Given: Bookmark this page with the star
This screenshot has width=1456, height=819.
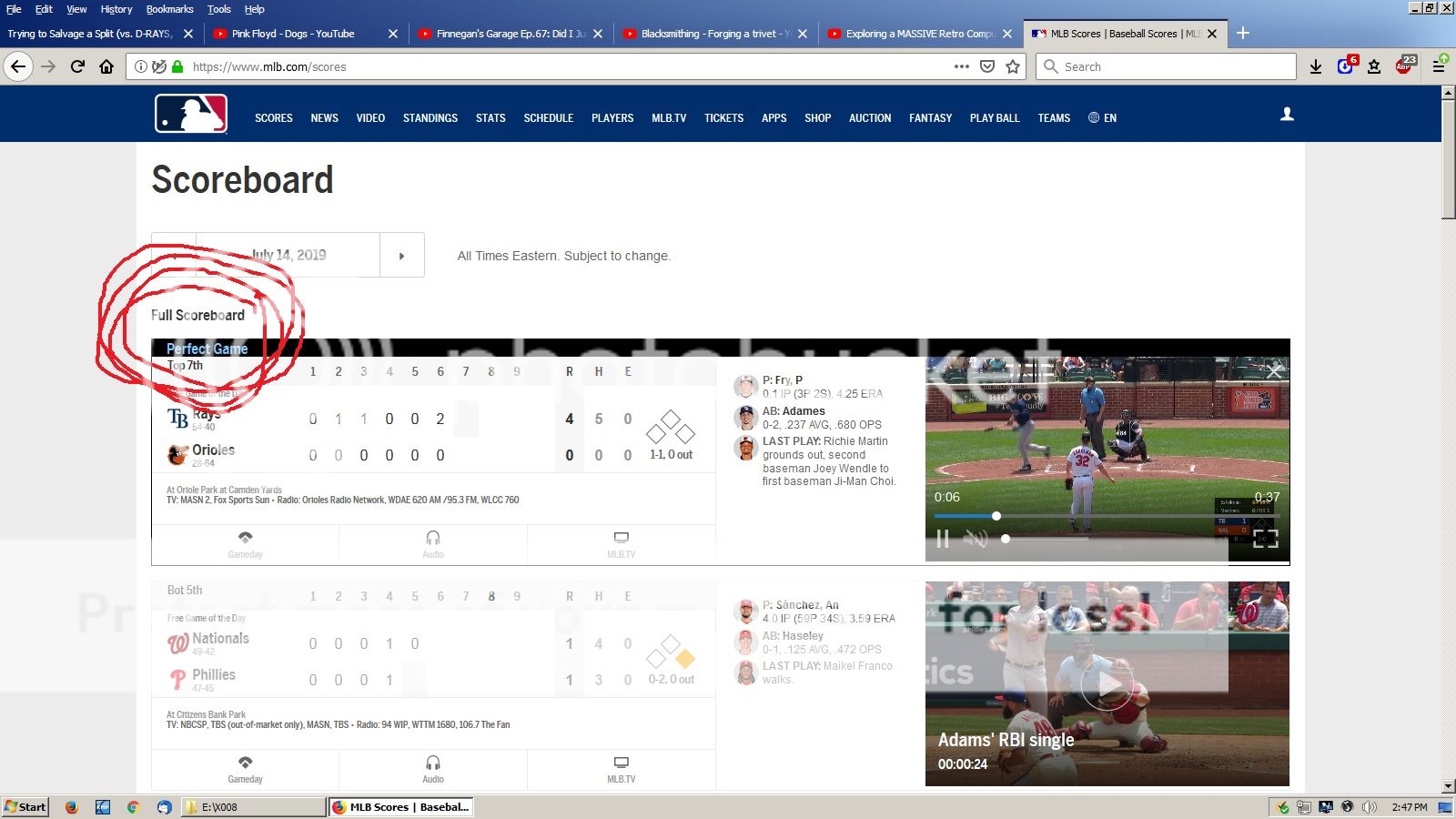Looking at the screenshot, I should pos(1013,66).
